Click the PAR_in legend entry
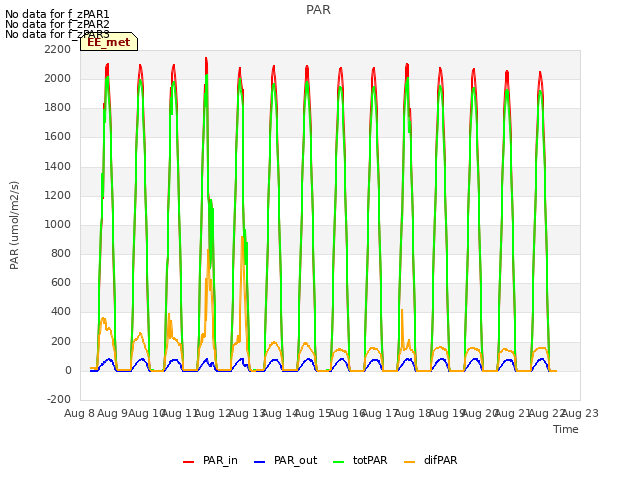Image resolution: width=640 pixels, height=480 pixels. [210, 461]
